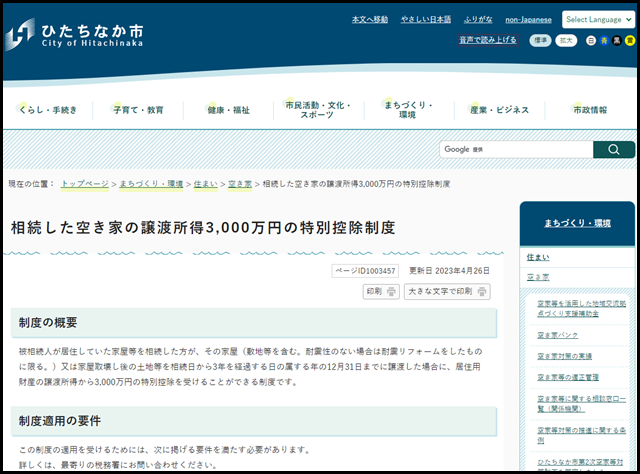This screenshot has width=640, height=474.
Task: Open the 産業・ビジネス menu
Action: point(499,110)
